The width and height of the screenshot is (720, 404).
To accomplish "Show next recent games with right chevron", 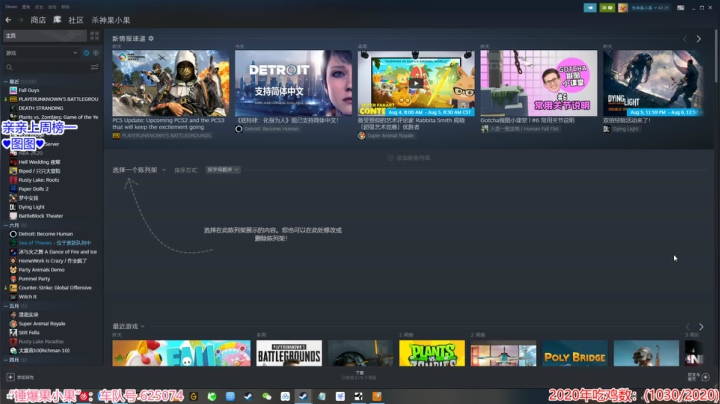I will (x=701, y=327).
